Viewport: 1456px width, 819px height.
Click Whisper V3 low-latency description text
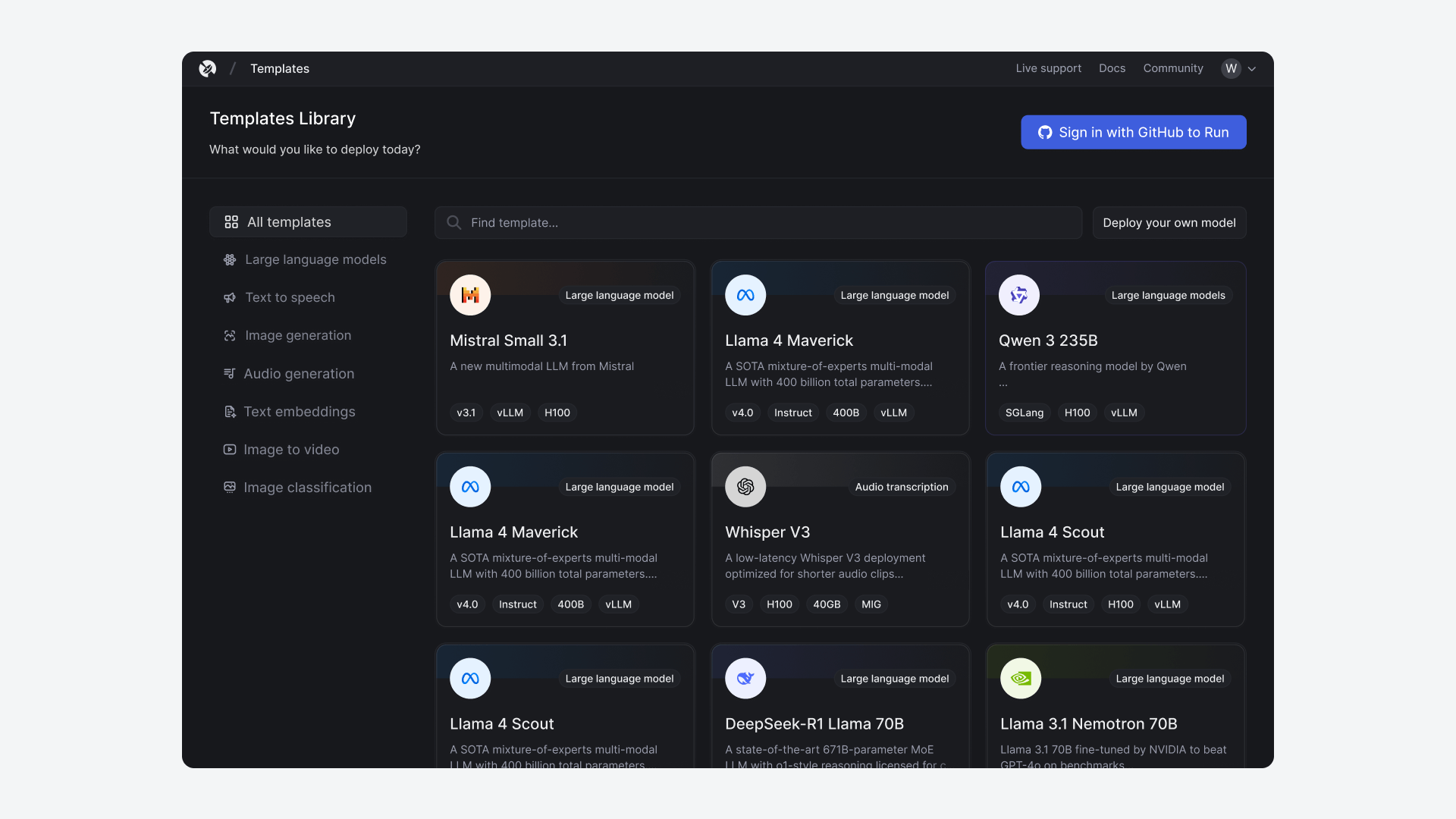click(825, 566)
